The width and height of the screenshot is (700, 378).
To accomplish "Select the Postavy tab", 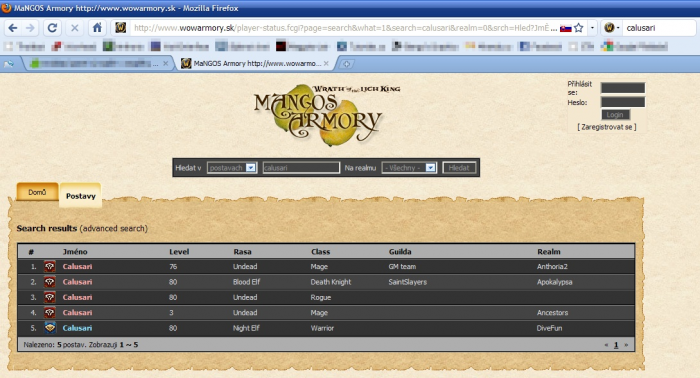I will [x=81, y=196].
